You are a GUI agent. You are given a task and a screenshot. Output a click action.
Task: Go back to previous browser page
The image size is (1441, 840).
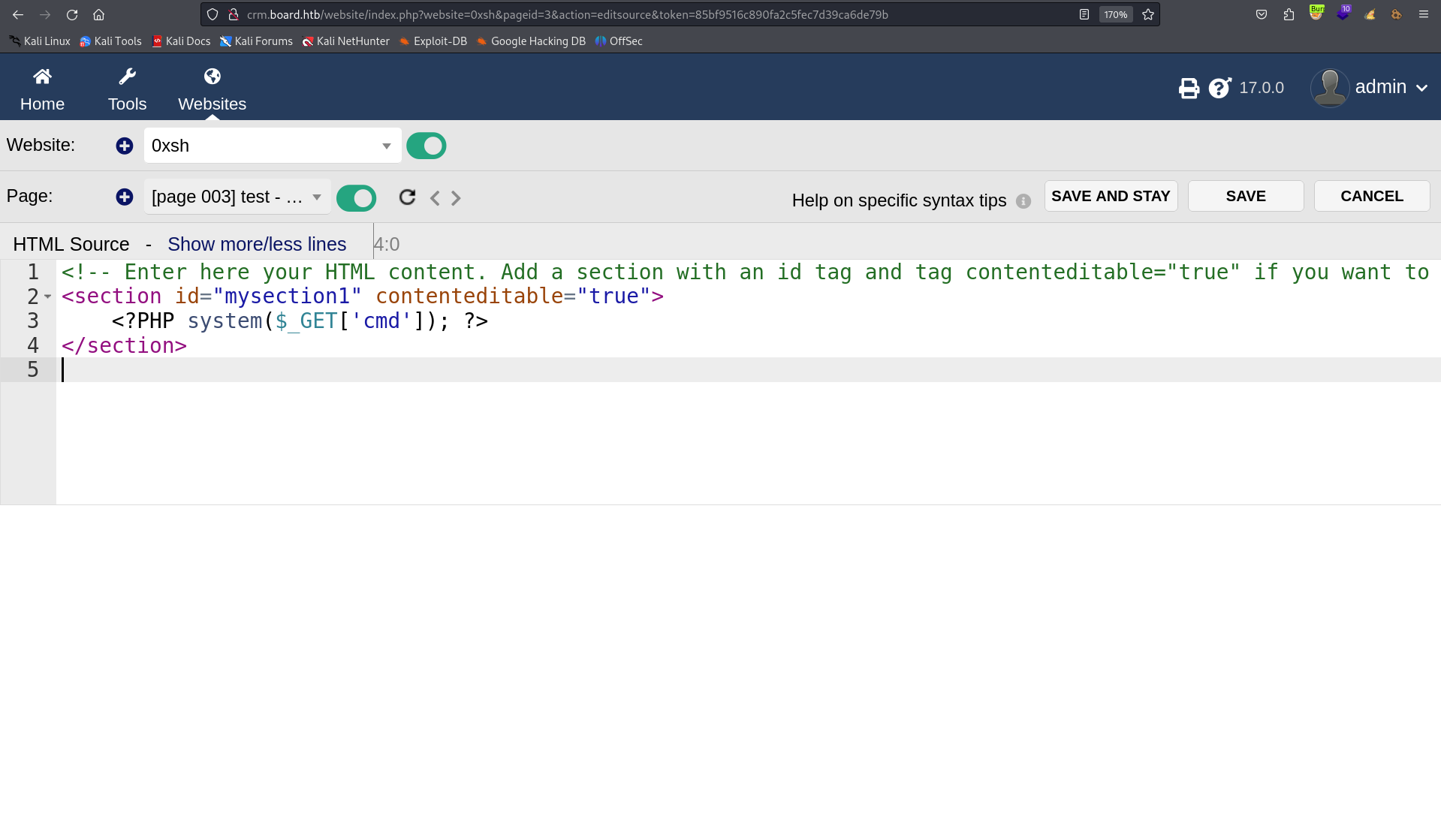tap(18, 14)
